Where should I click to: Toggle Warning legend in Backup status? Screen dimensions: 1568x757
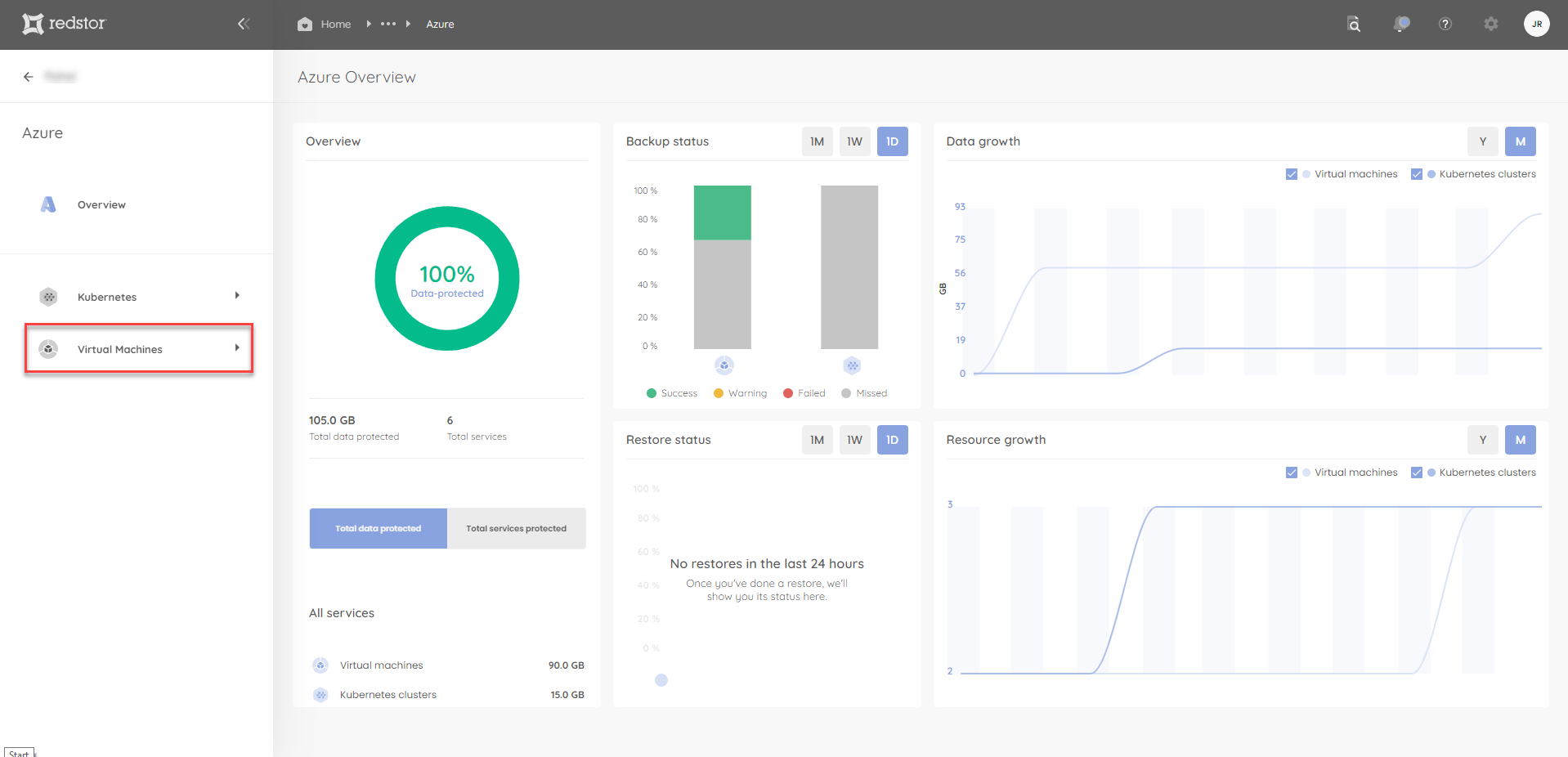click(x=741, y=393)
